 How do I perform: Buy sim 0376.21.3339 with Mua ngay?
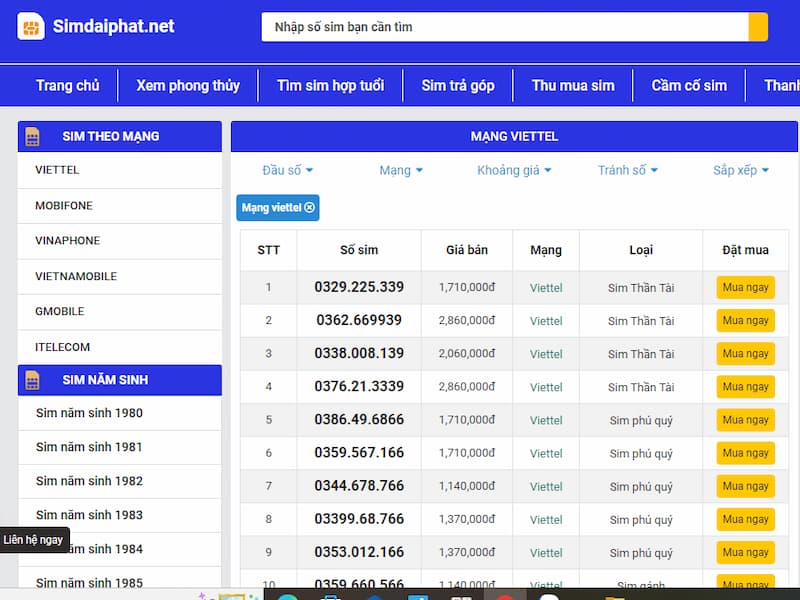(745, 387)
